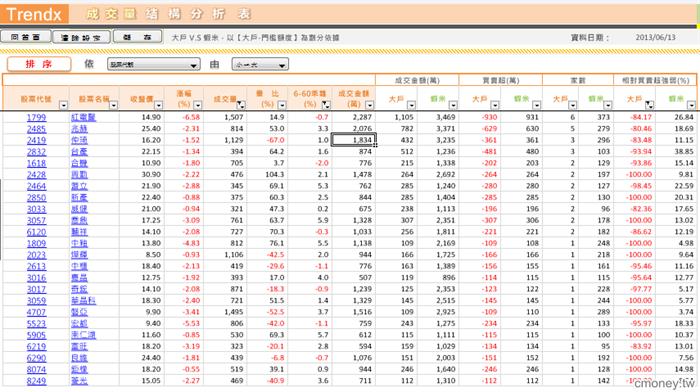Open the stock name link in row 3059
The height and width of the screenshot is (392, 700).
click(x=83, y=301)
